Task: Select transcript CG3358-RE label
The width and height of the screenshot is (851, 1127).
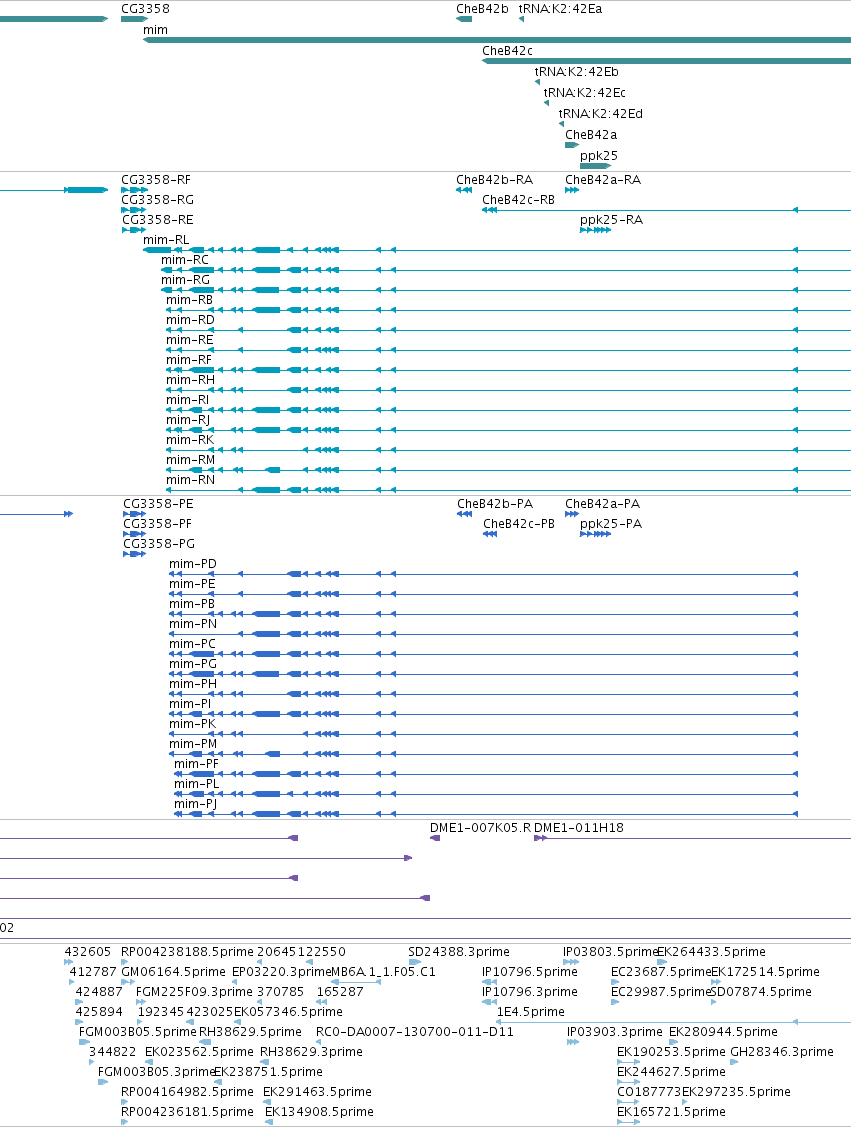Action: point(157,219)
